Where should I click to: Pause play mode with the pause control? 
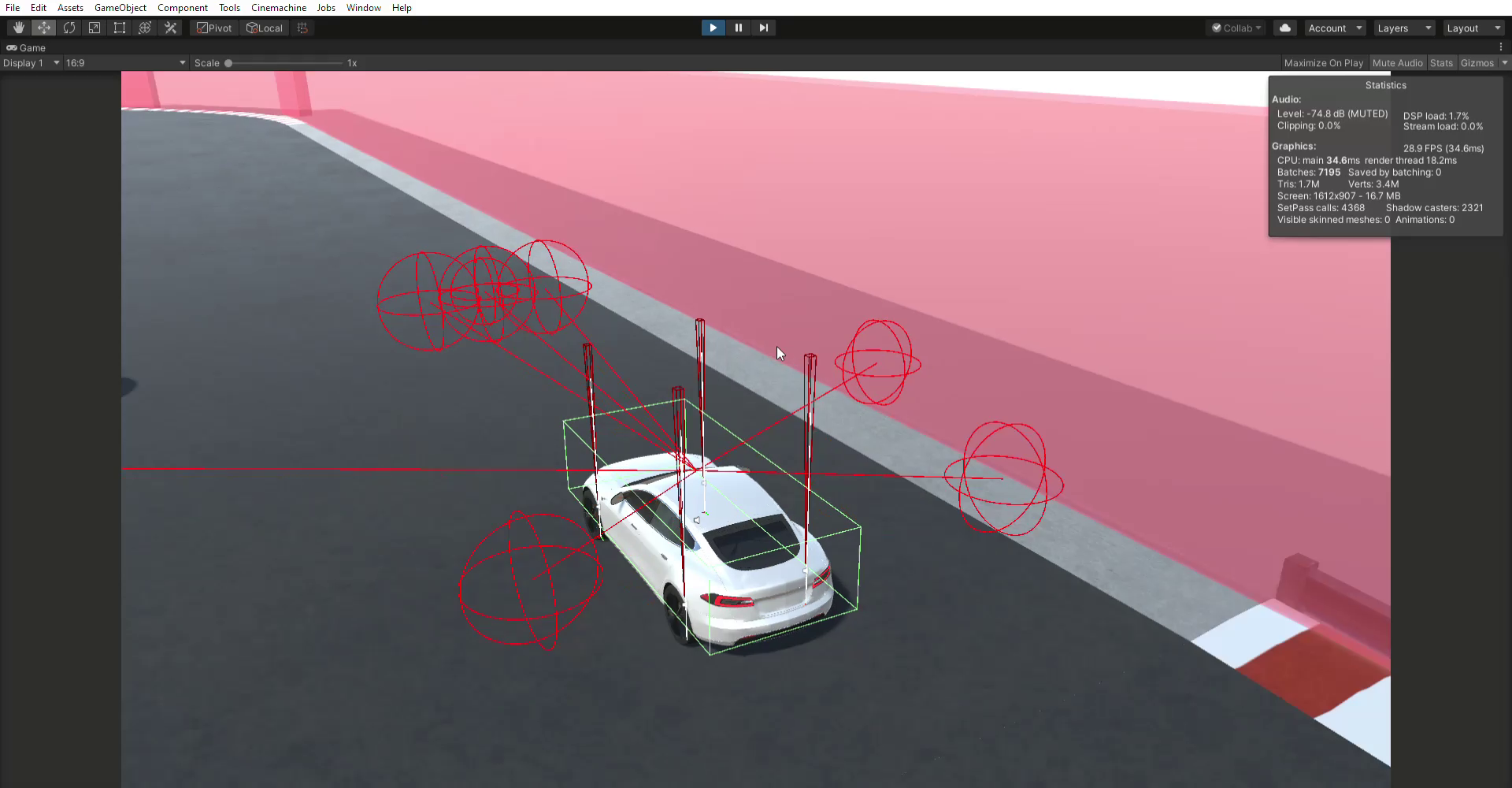click(739, 28)
